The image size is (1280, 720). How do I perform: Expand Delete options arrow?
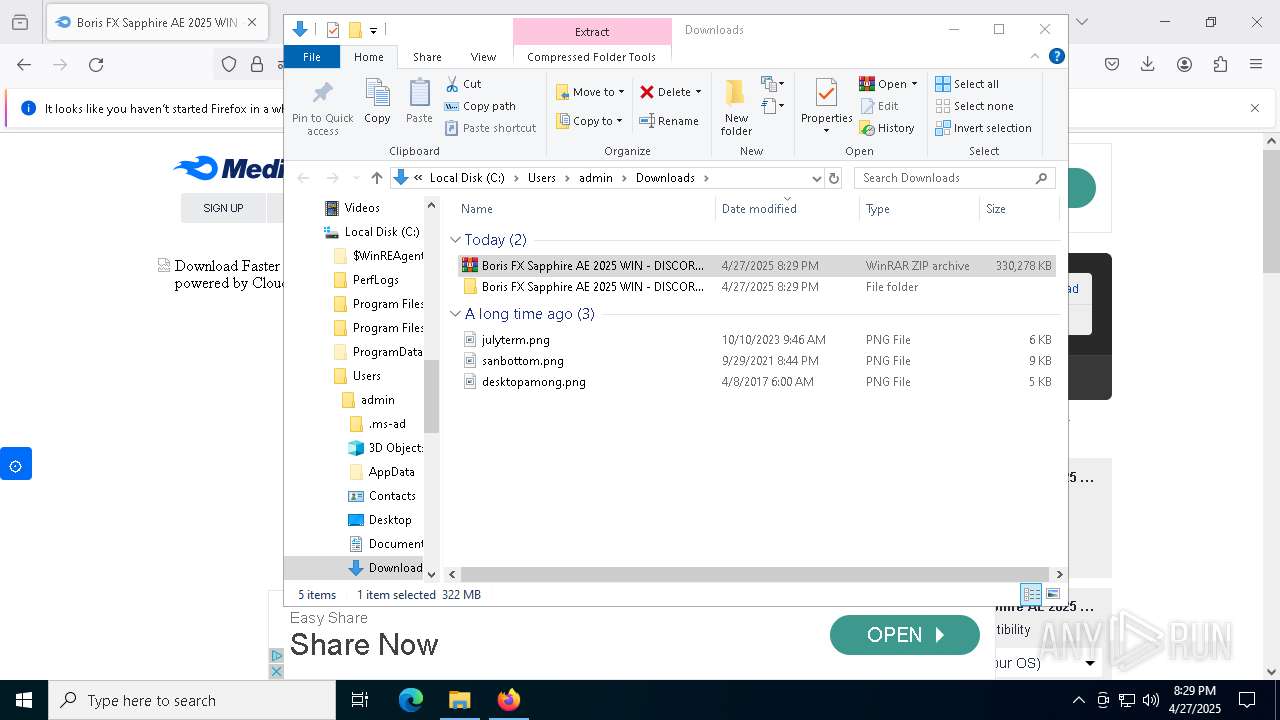pos(698,92)
